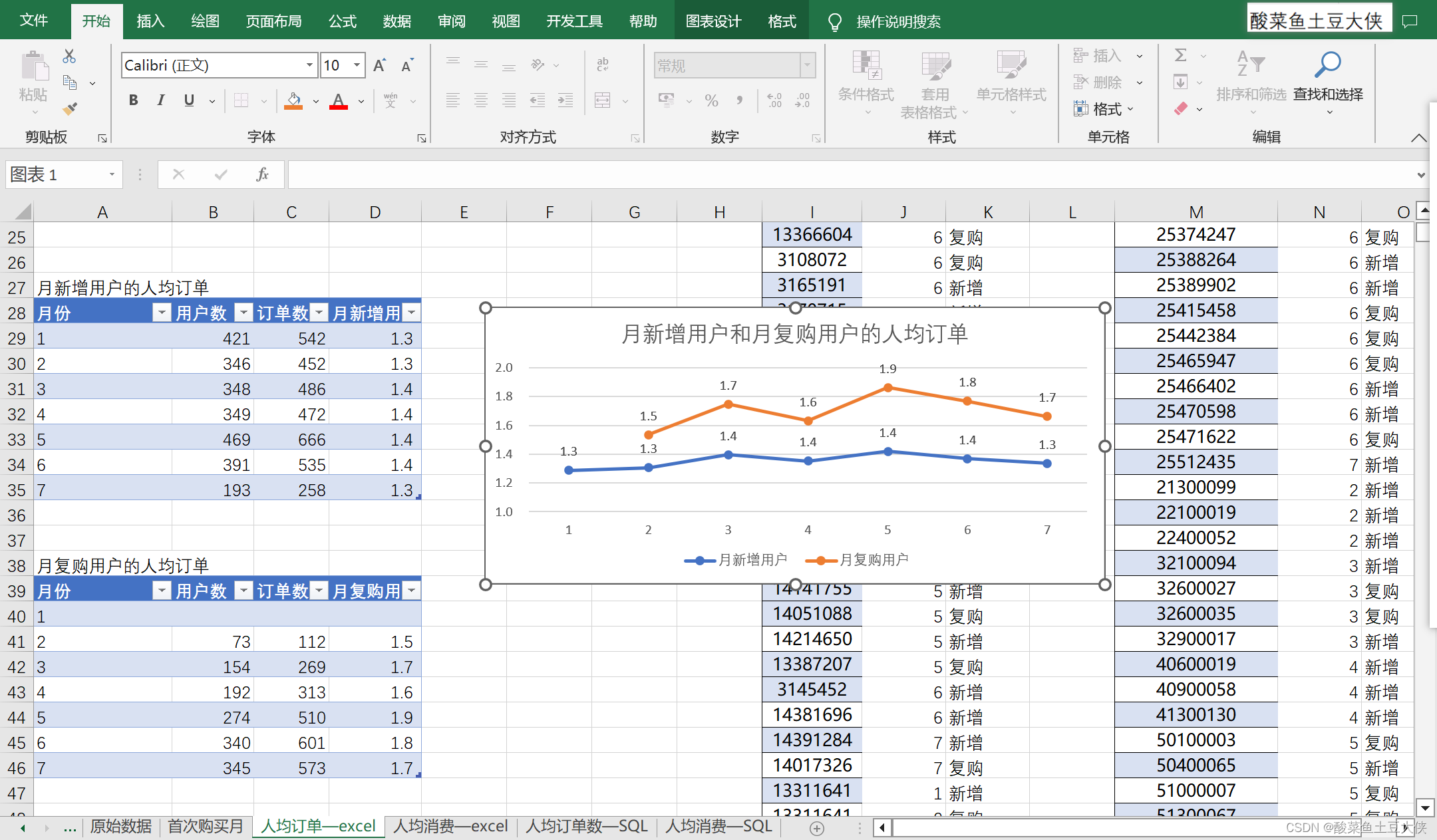Open the Calibri font name dropdown

coord(309,65)
